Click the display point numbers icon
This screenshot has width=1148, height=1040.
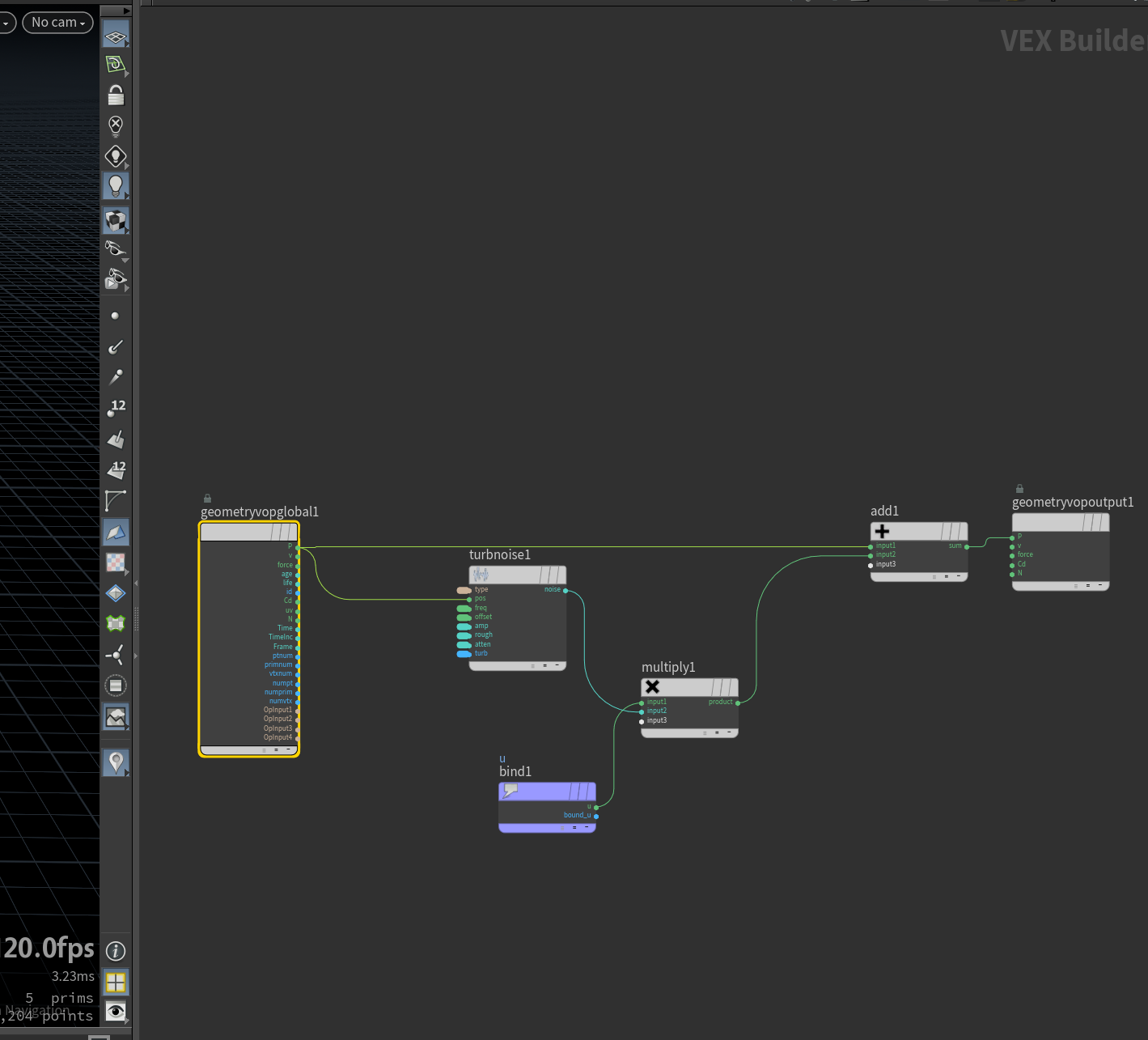(x=116, y=408)
